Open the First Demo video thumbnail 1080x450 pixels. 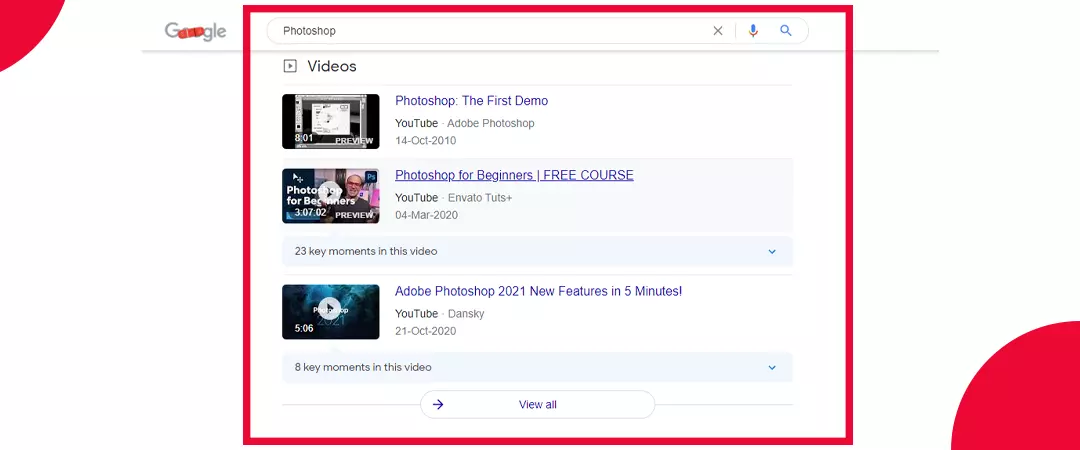(331, 121)
